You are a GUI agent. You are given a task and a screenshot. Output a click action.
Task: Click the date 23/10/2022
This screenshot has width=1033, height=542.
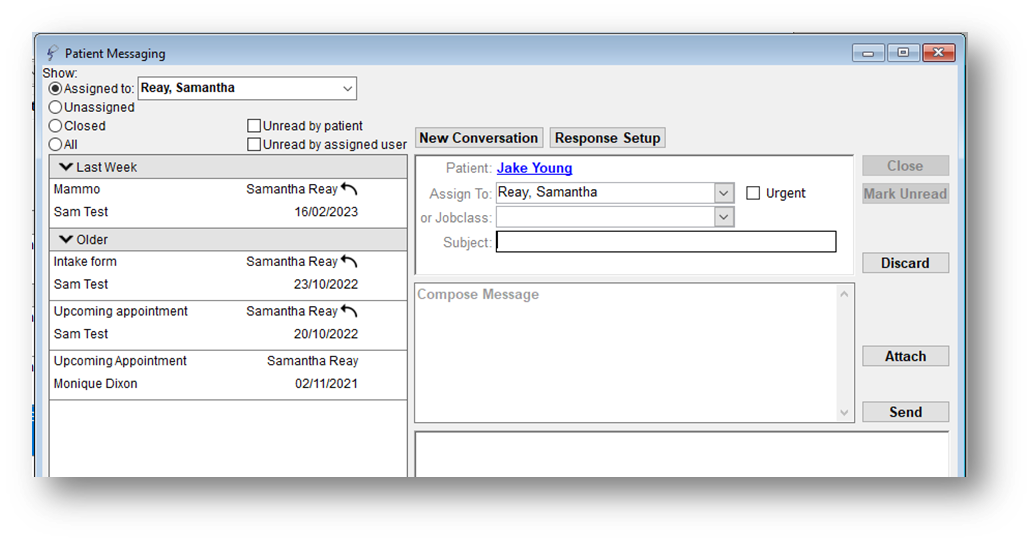[x=326, y=285]
